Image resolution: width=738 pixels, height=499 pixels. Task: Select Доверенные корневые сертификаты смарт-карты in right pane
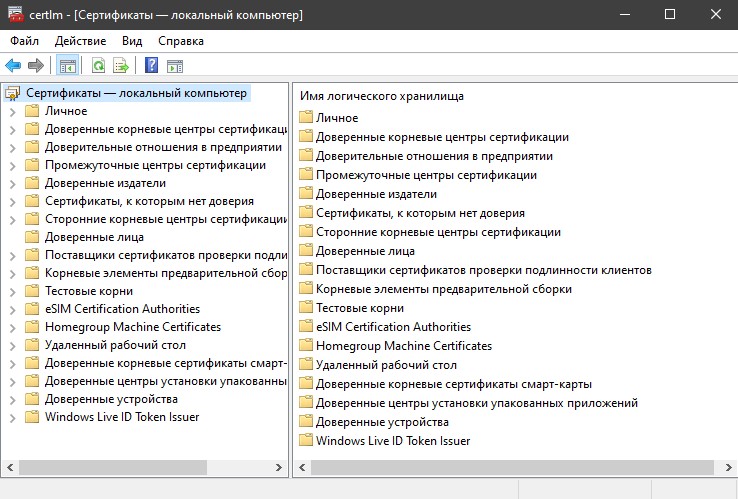click(454, 384)
